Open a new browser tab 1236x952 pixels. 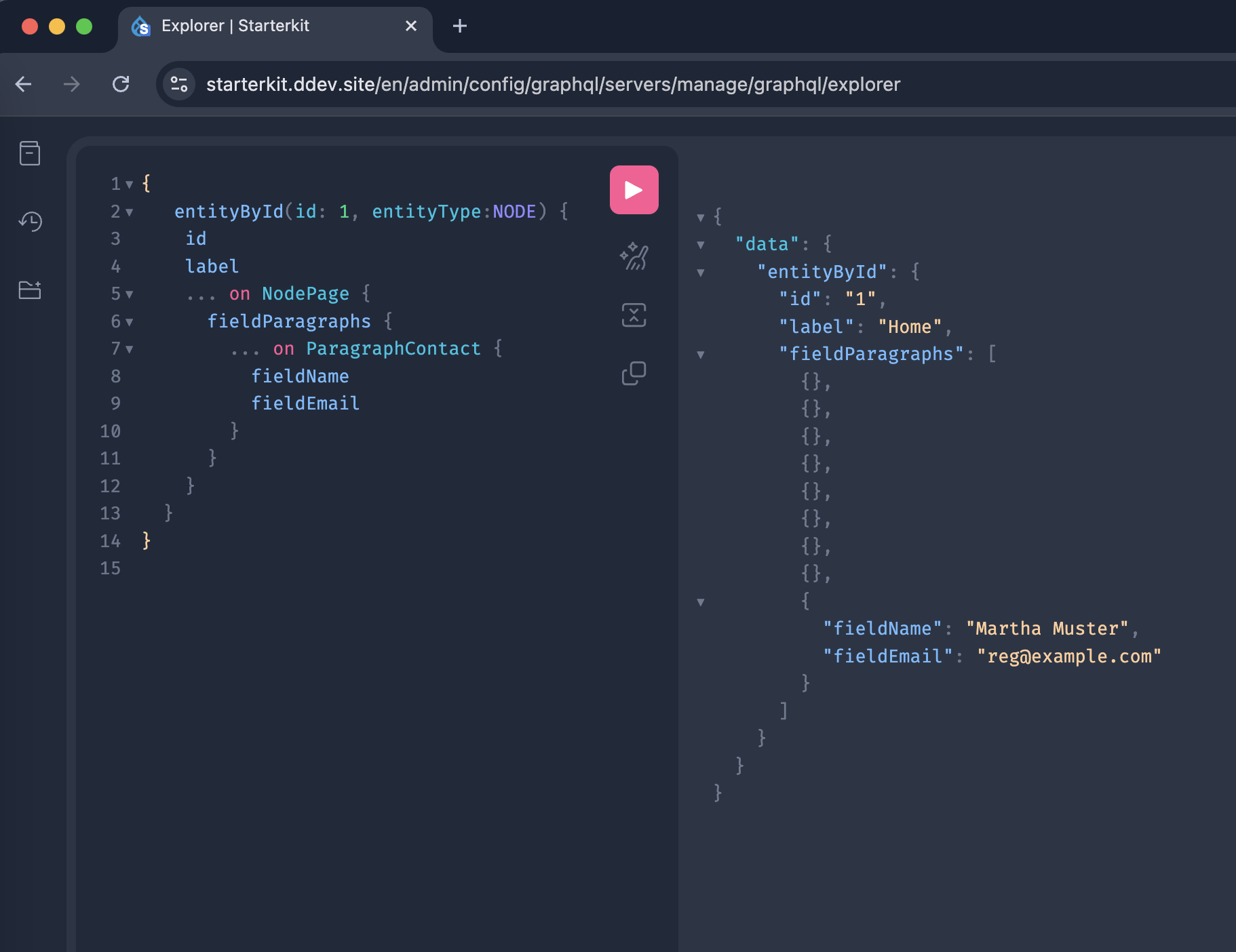click(460, 26)
